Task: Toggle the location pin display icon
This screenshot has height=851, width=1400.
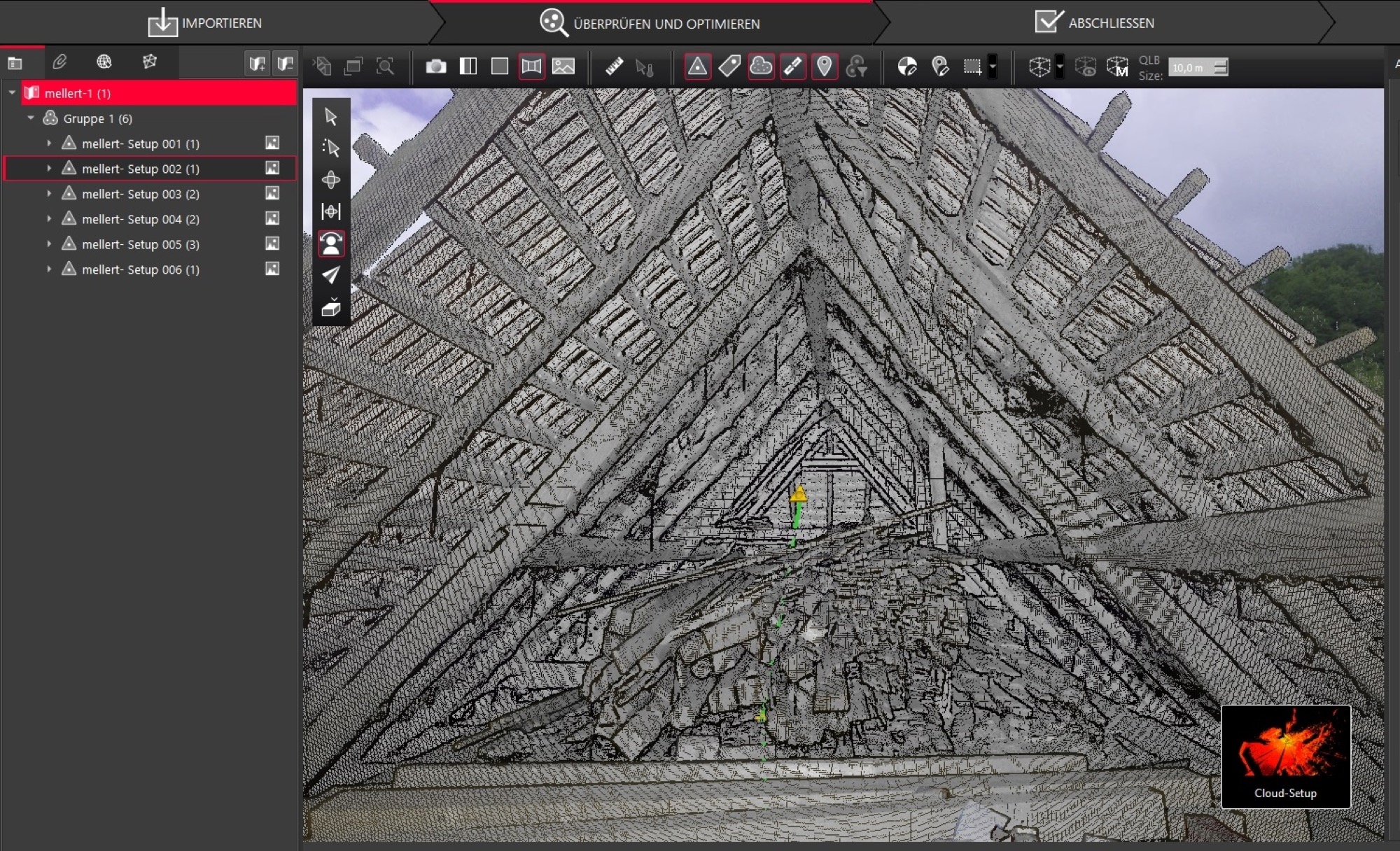Action: click(x=825, y=66)
